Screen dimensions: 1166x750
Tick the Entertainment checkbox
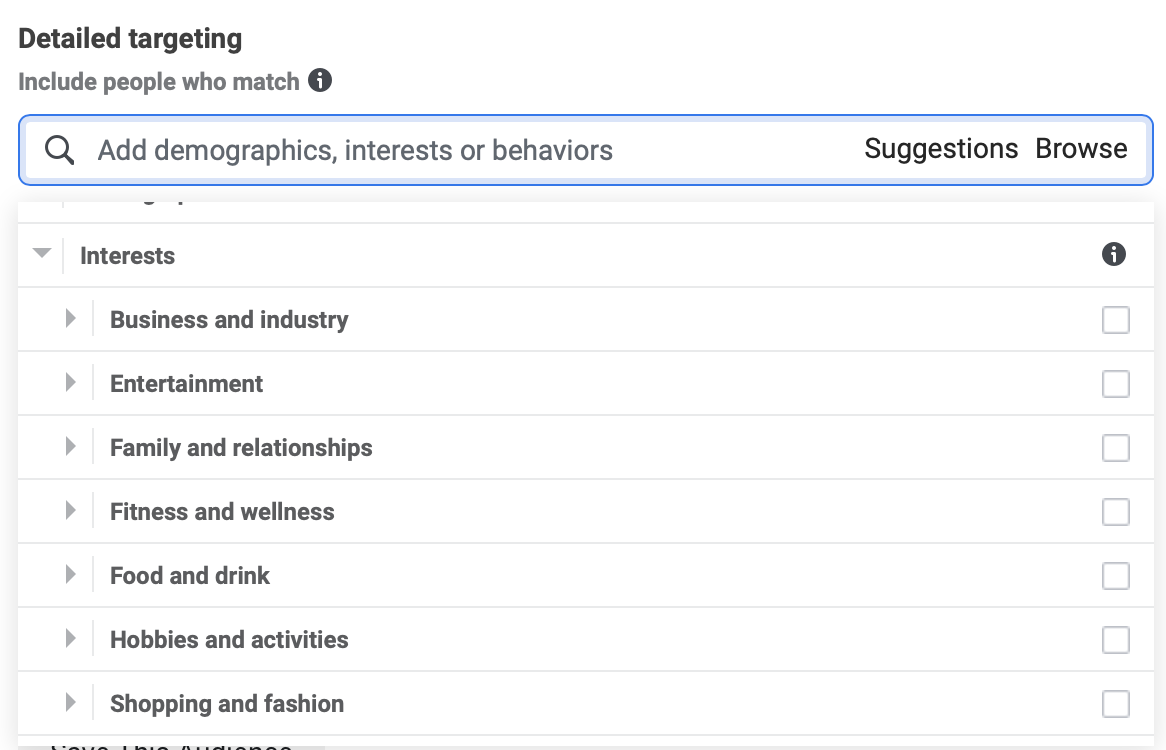[x=1115, y=384]
